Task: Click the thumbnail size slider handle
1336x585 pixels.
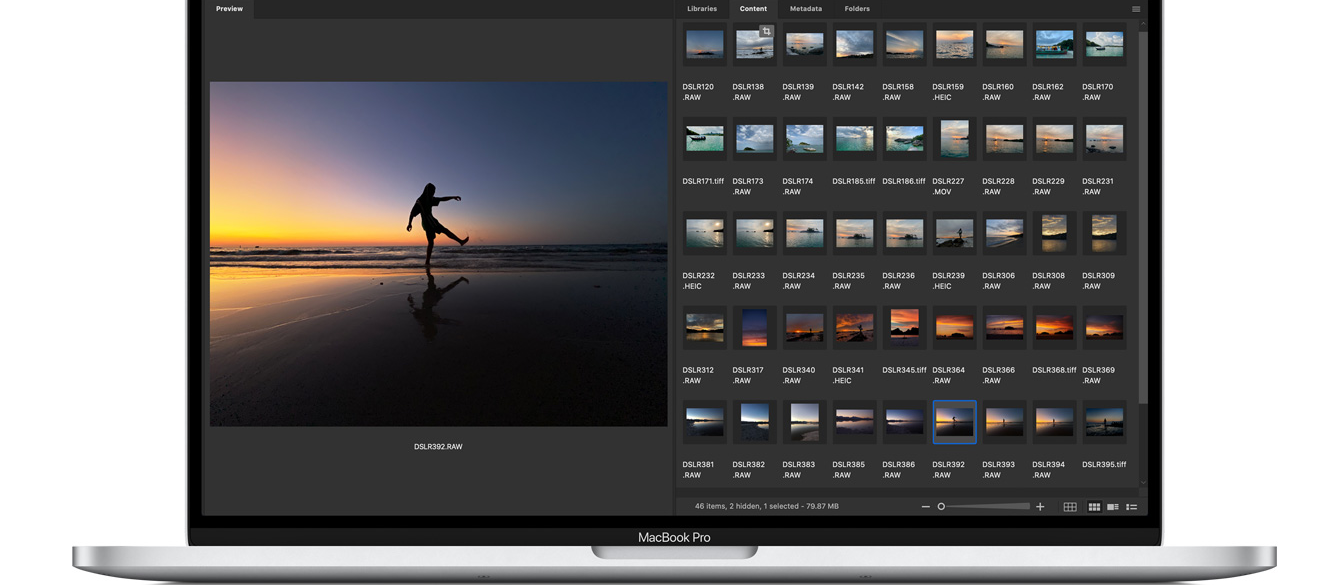Action: pos(941,507)
